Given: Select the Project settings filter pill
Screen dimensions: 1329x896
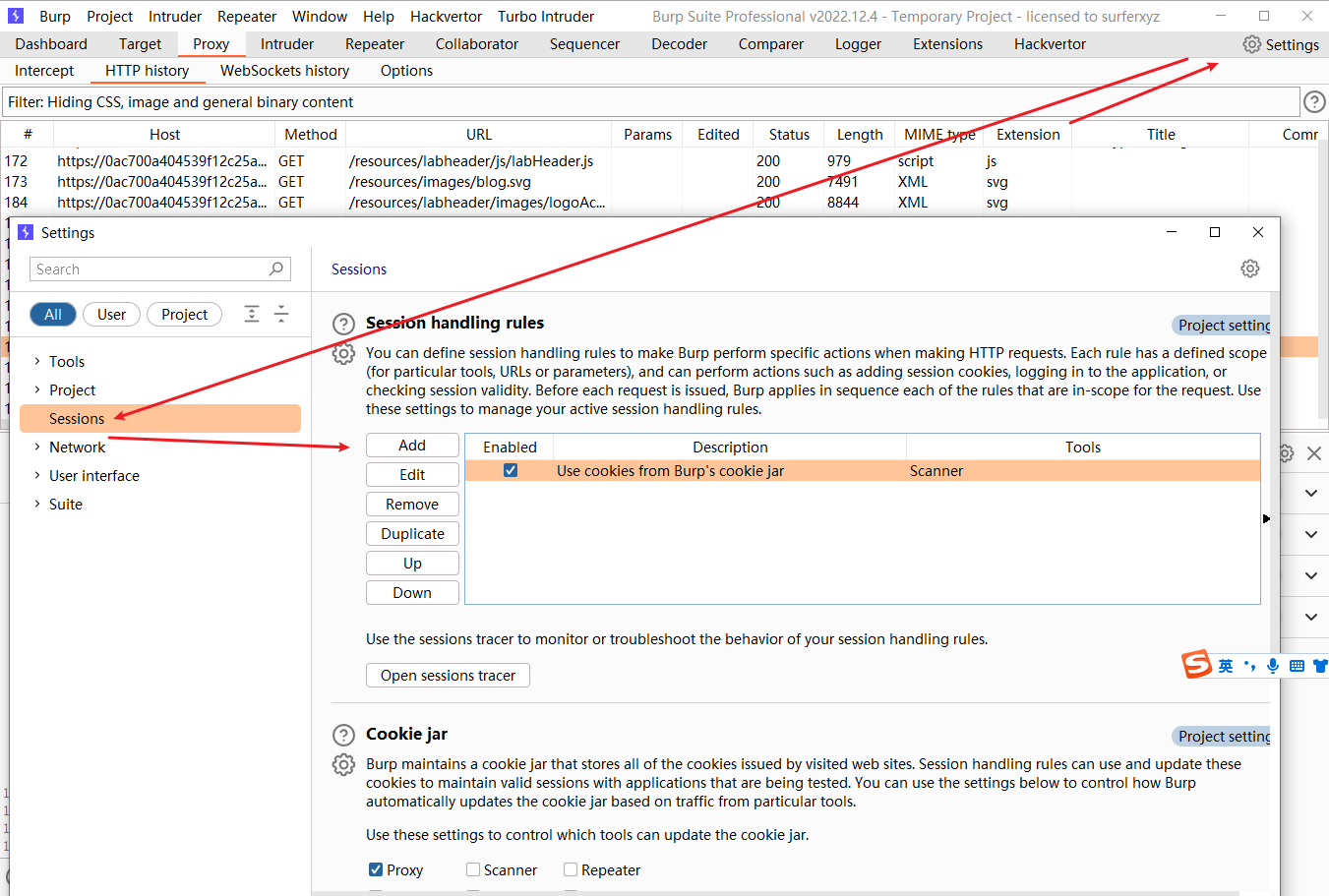Looking at the screenshot, I should tap(184, 314).
